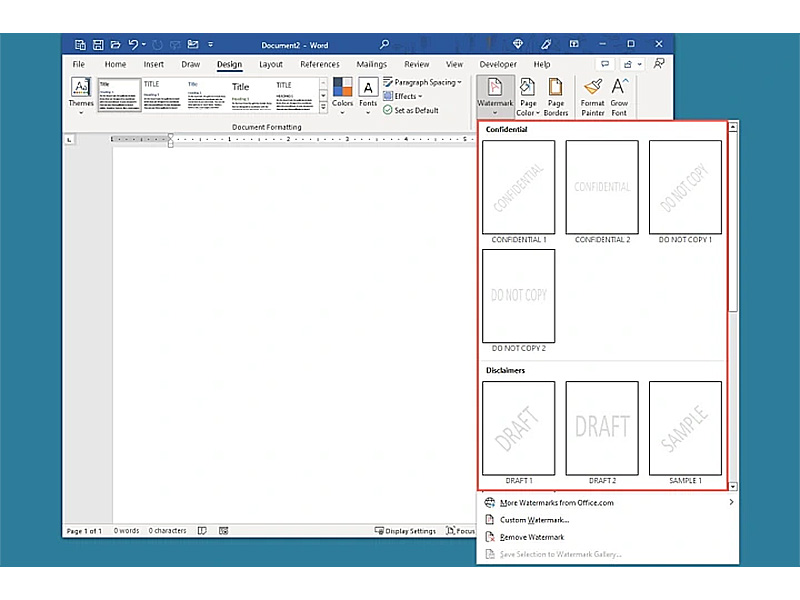The height and width of the screenshot is (600, 800).
Task: Click Set as Default
Action: click(x=411, y=110)
